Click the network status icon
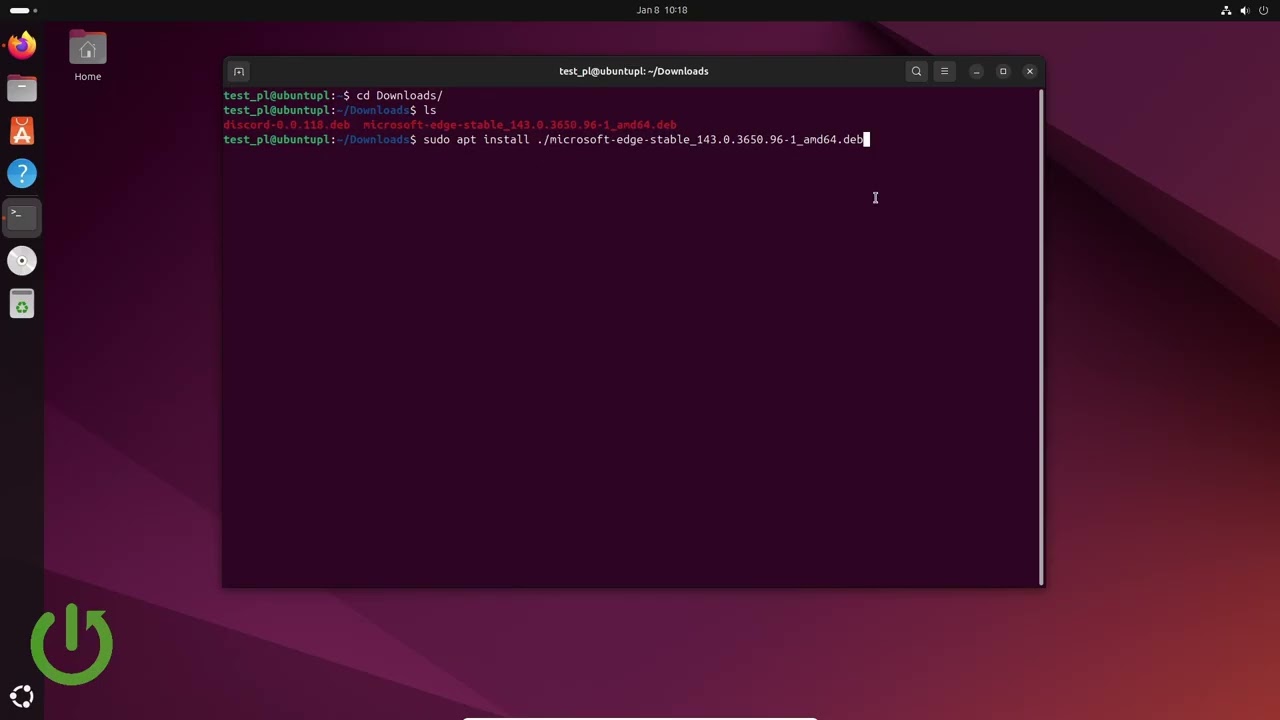 [x=1226, y=10]
